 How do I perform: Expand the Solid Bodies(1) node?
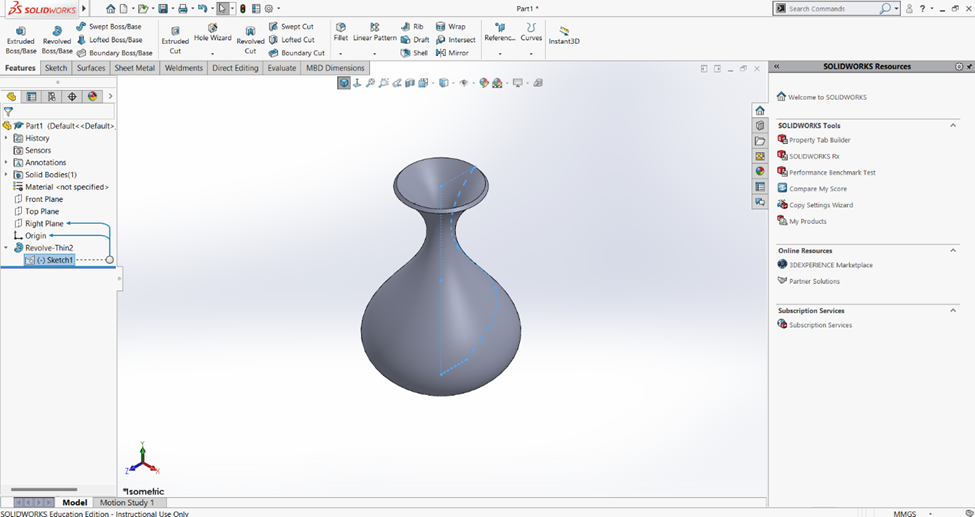click(x=6, y=175)
